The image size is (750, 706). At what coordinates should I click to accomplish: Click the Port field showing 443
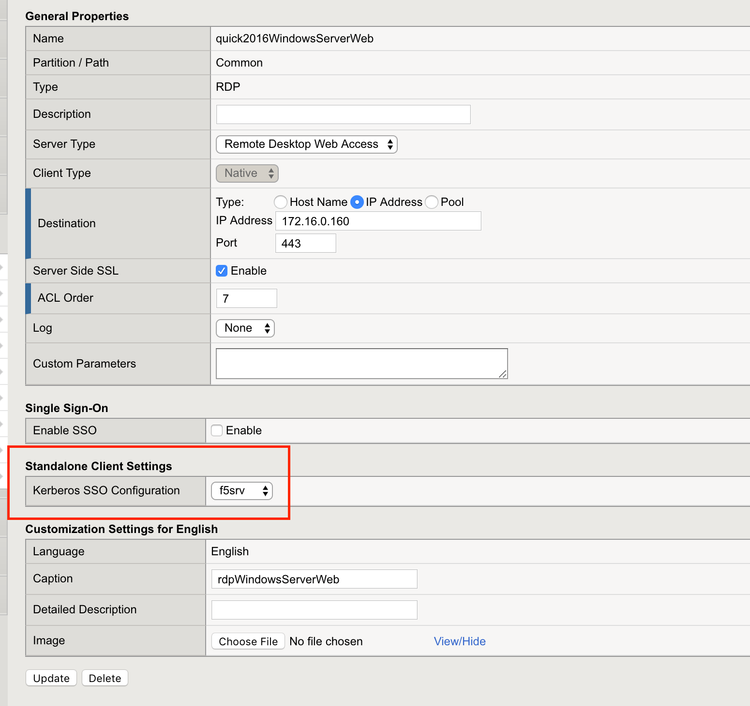tap(307, 243)
